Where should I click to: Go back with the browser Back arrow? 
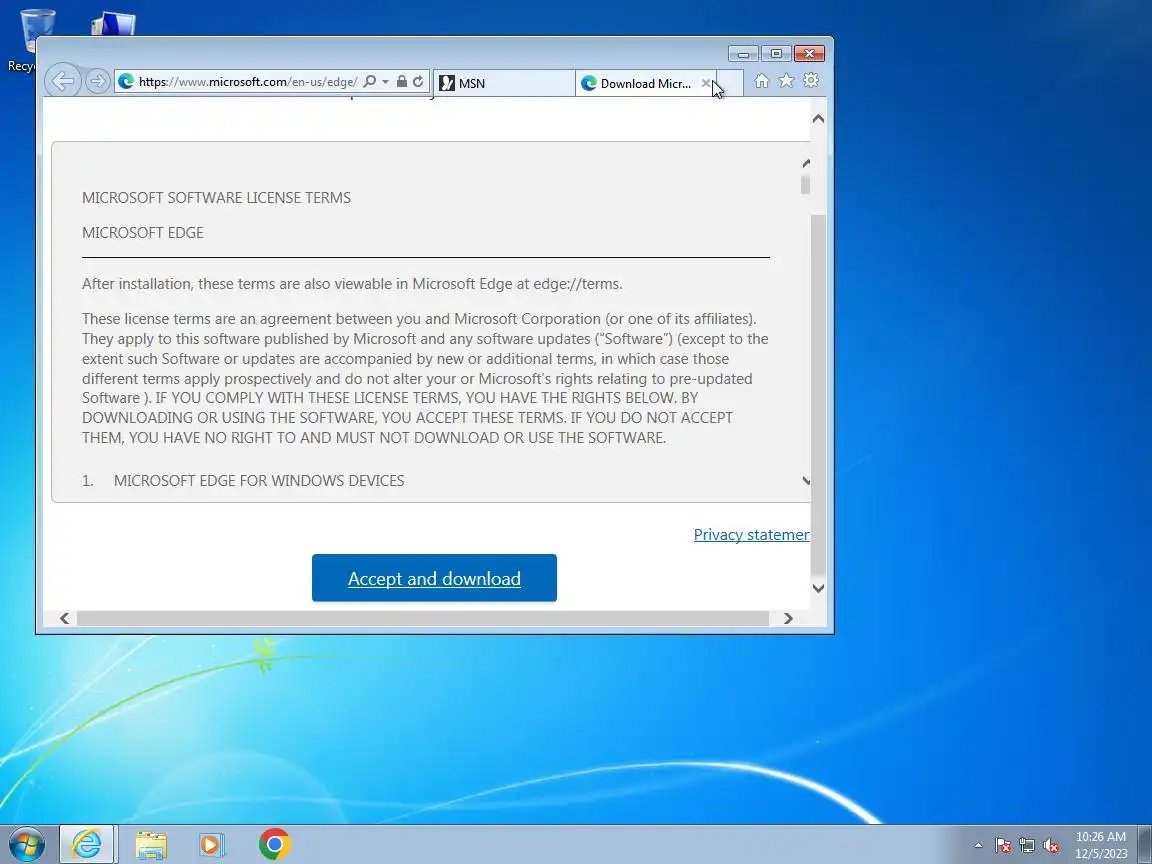pos(63,81)
